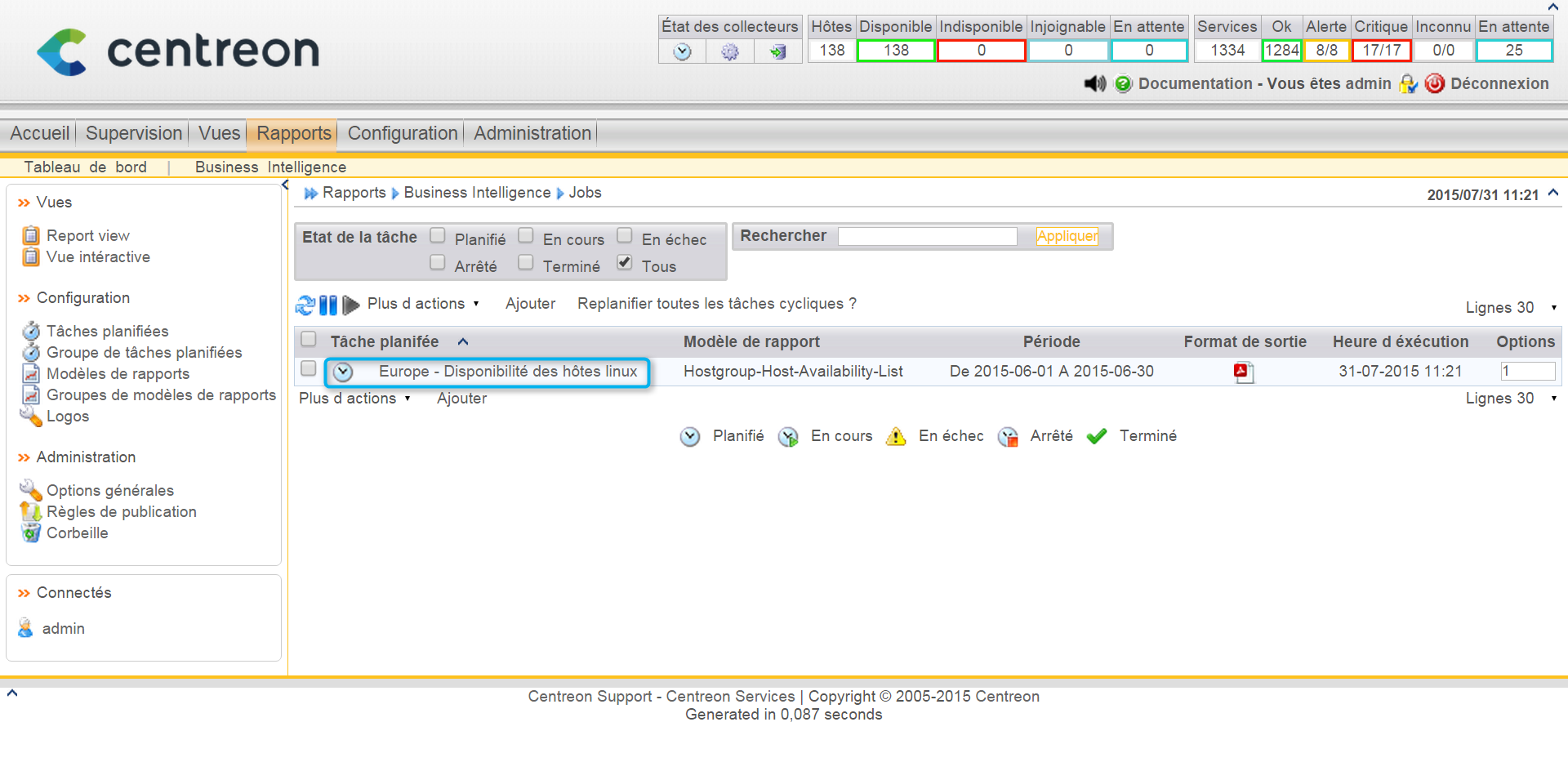
Task: Click the red Déconnexion power icon
Action: [x=1435, y=83]
